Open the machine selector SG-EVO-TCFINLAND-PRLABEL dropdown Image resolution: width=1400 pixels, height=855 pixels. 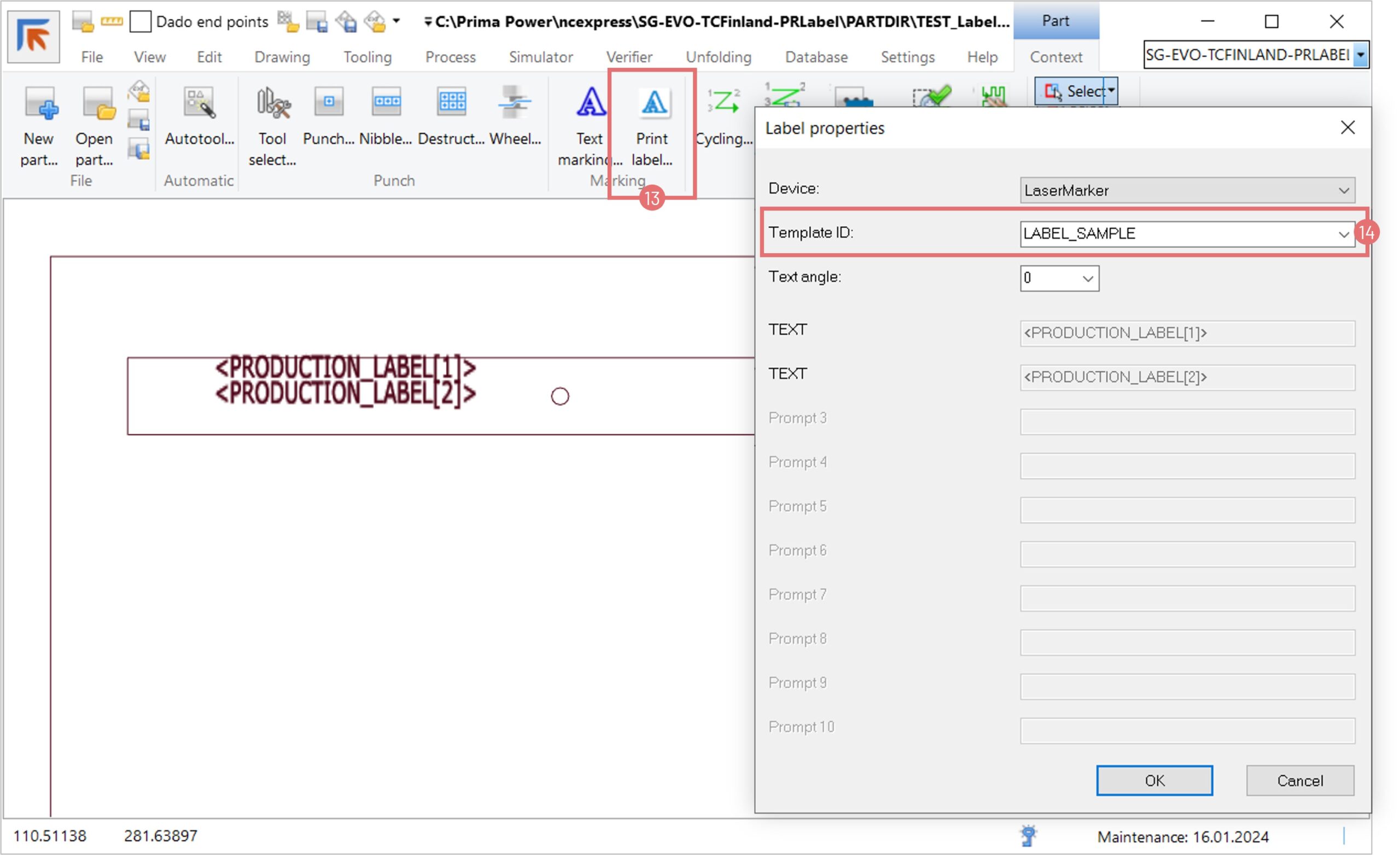pyautogui.click(x=1361, y=55)
